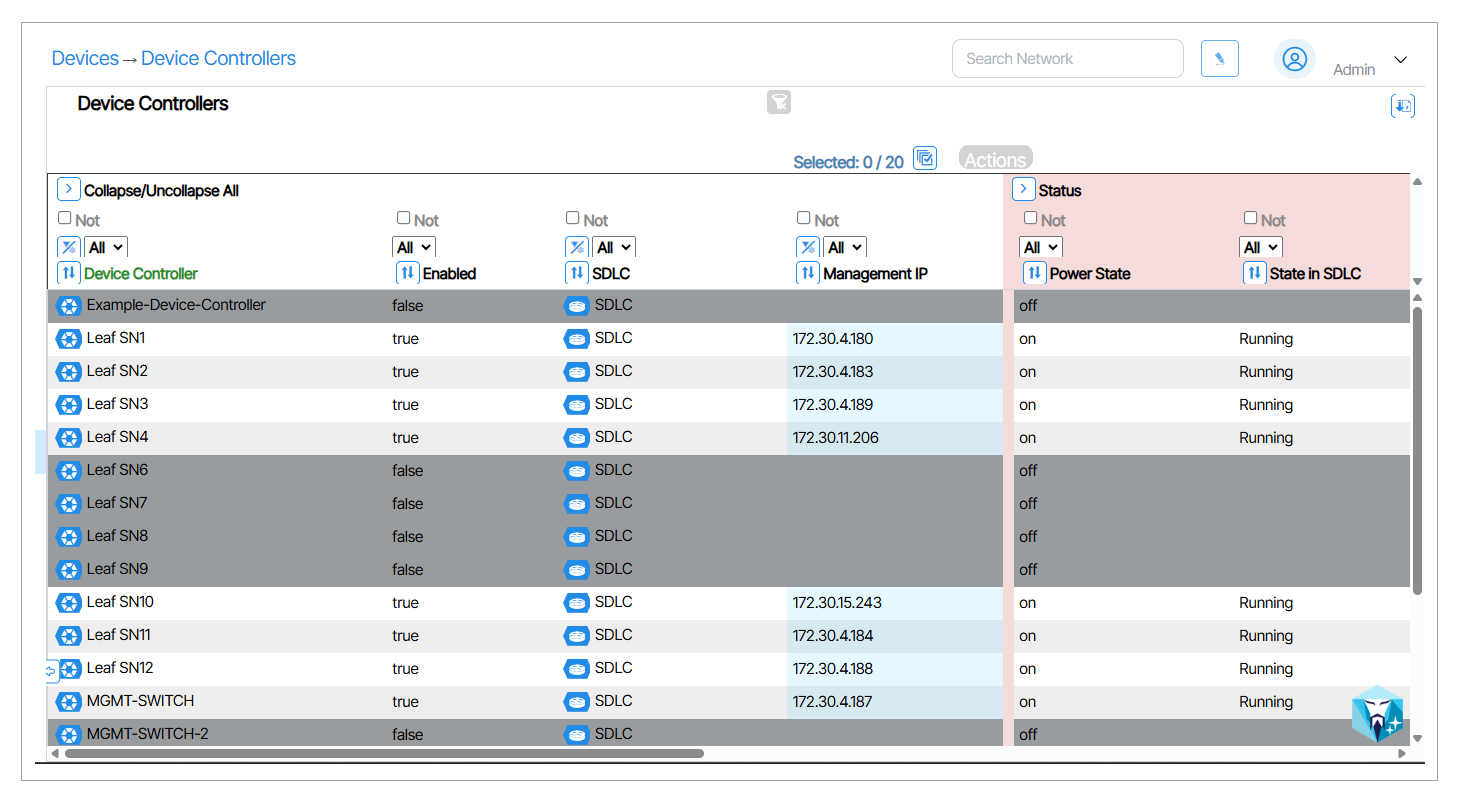Click the sort icon for Management IP column
This screenshot has height=803, width=1457.
click(x=808, y=273)
